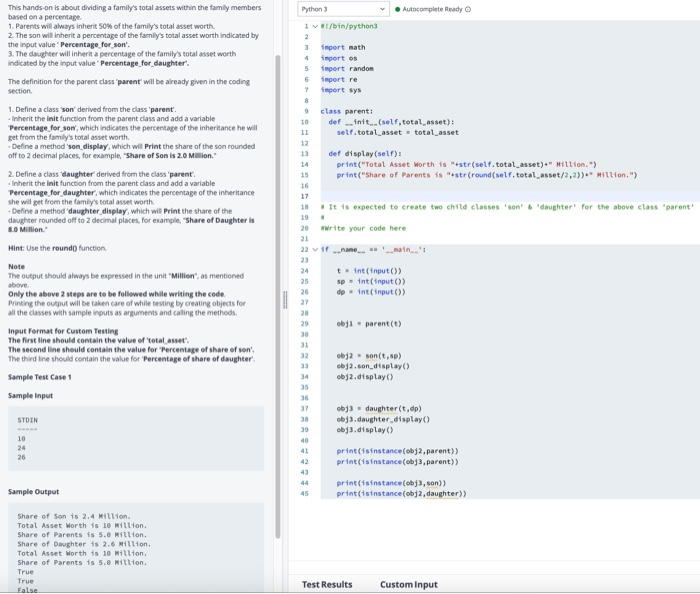The image size is (700, 594).
Task: Click the 'obj1 = parent(t)' line
Action: point(369,324)
